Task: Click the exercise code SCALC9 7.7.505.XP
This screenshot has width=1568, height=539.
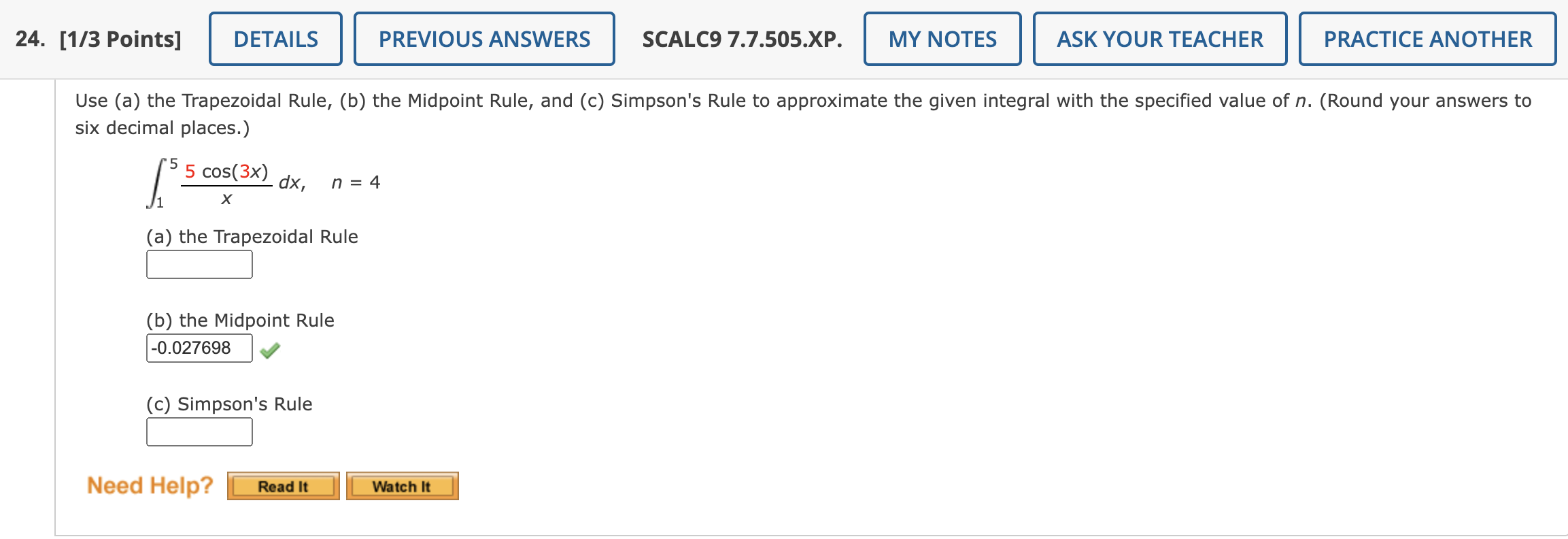Action: pyautogui.click(x=743, y=39)
